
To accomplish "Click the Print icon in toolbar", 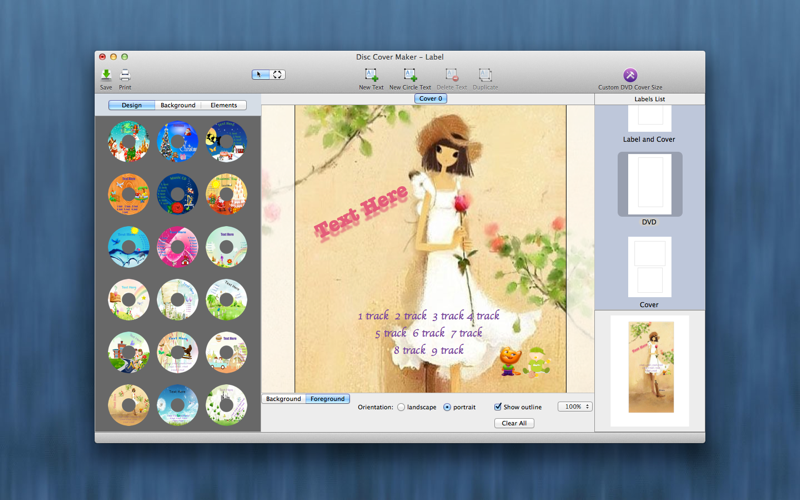I will 125,76.
